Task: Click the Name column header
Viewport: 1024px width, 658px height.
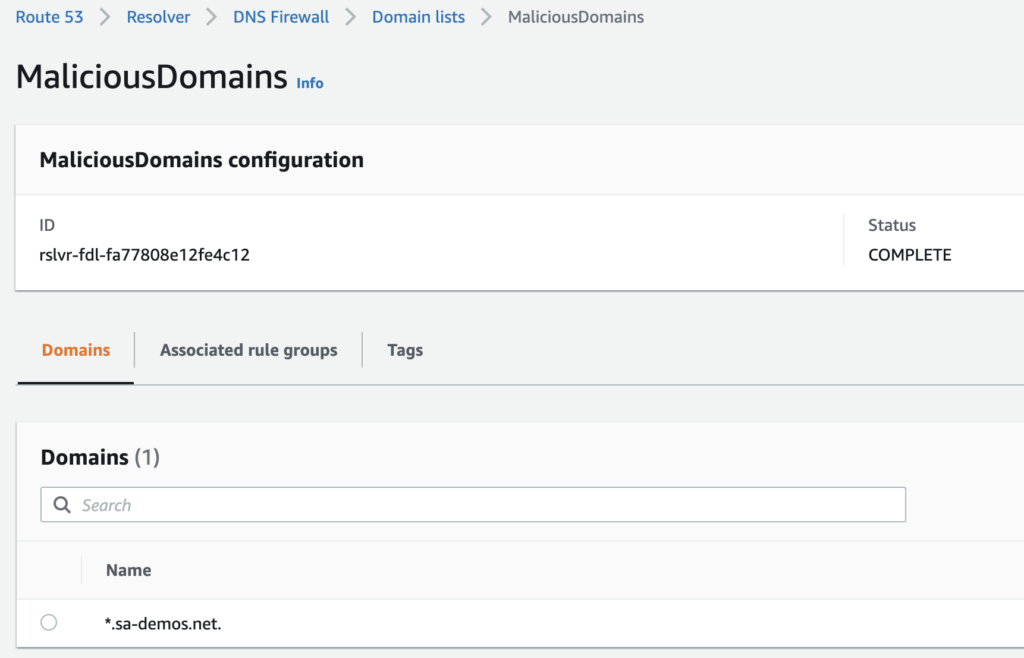Action: tap(129, 570)
